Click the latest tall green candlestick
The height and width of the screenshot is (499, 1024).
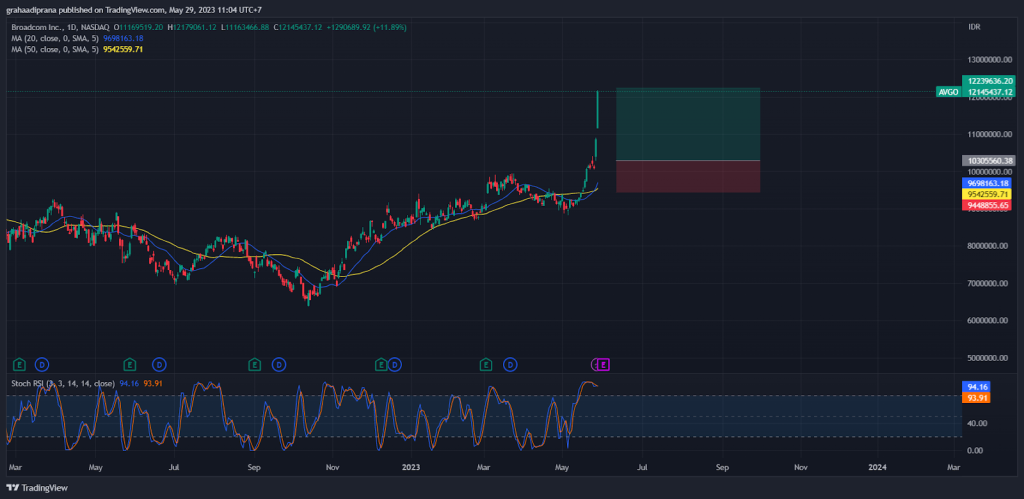[x=598, y=110]
